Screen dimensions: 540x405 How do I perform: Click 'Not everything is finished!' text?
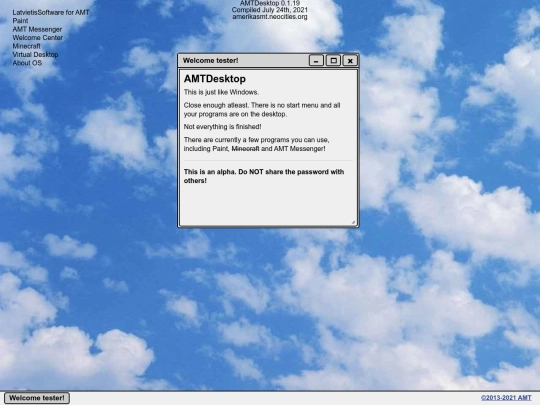[222, 127]
